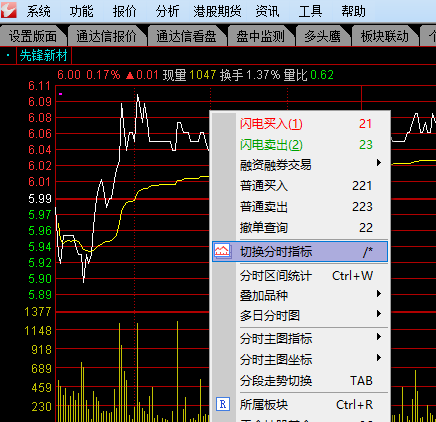Click the R icon beside 所属板块

point(223,404)
